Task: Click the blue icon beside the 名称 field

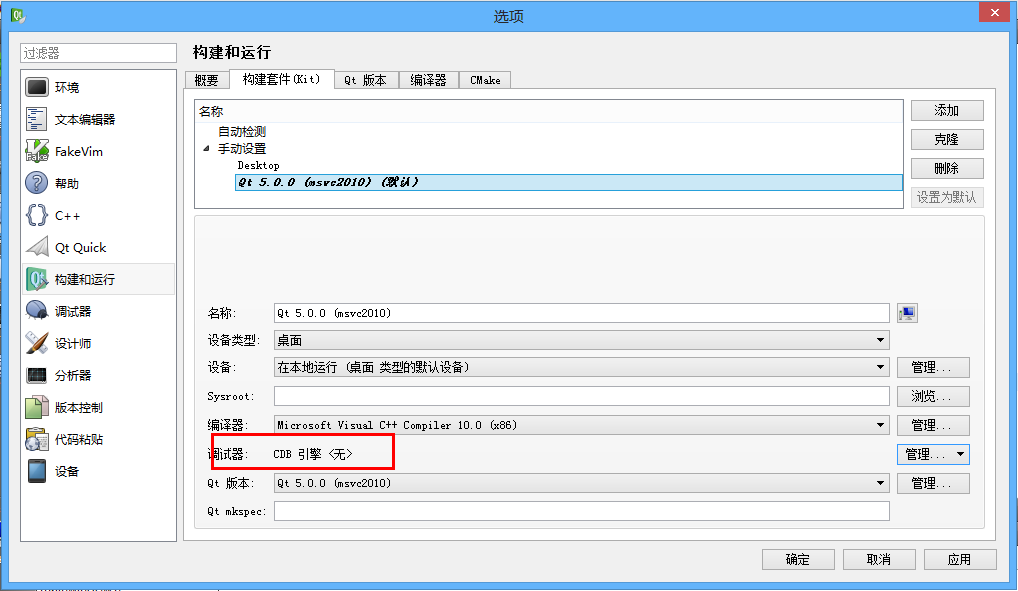Action: [x=907, y=313]
